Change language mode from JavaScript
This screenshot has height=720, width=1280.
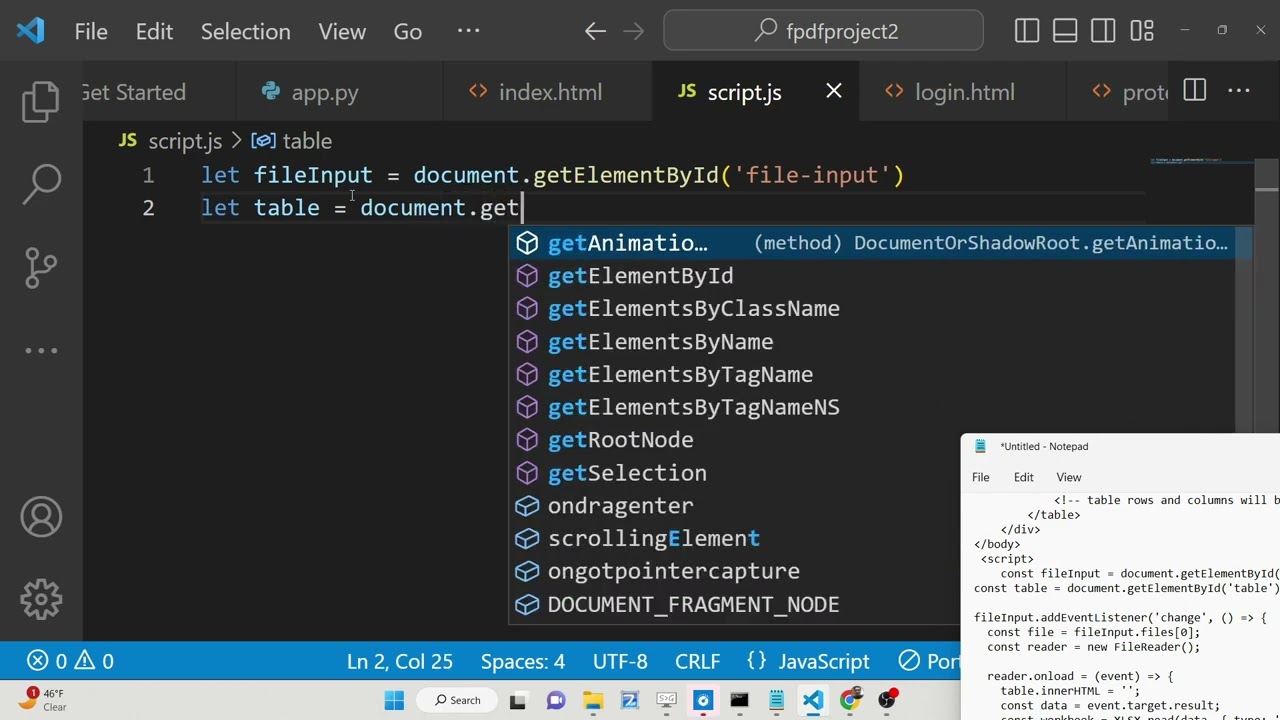(823, 661)
